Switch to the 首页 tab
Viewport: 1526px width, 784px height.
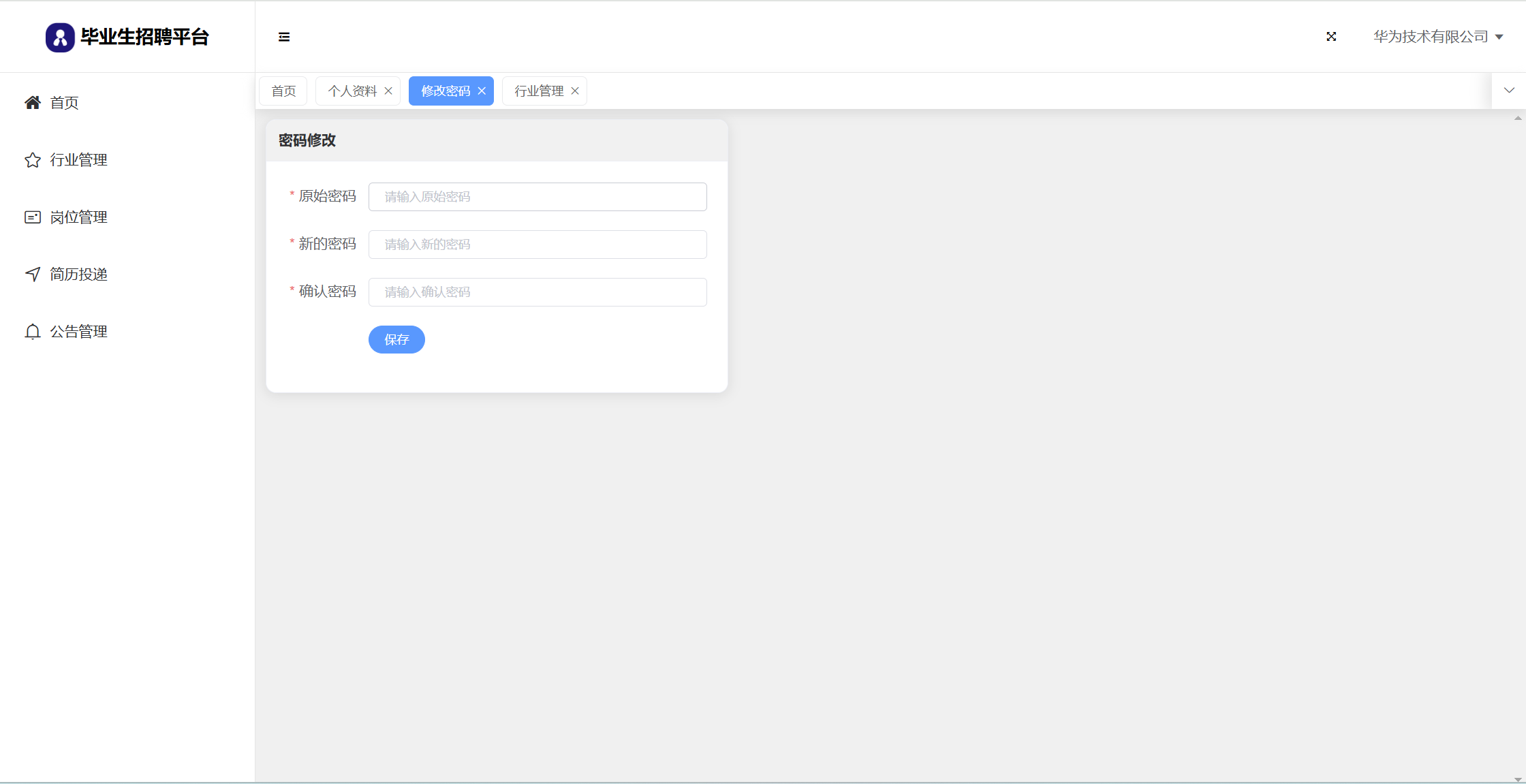283,91
